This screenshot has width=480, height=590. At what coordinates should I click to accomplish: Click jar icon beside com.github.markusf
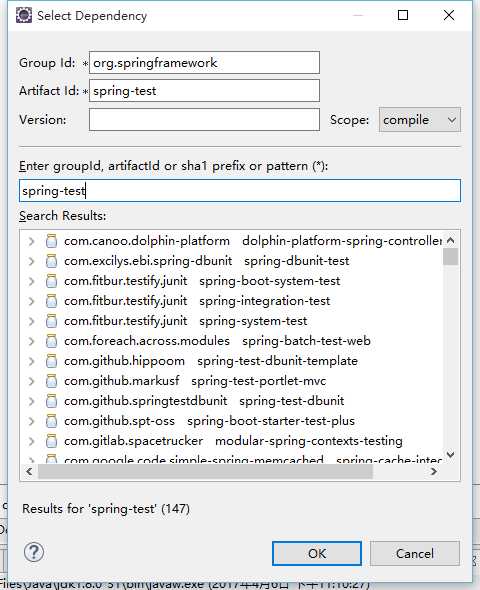click(52, 381)
